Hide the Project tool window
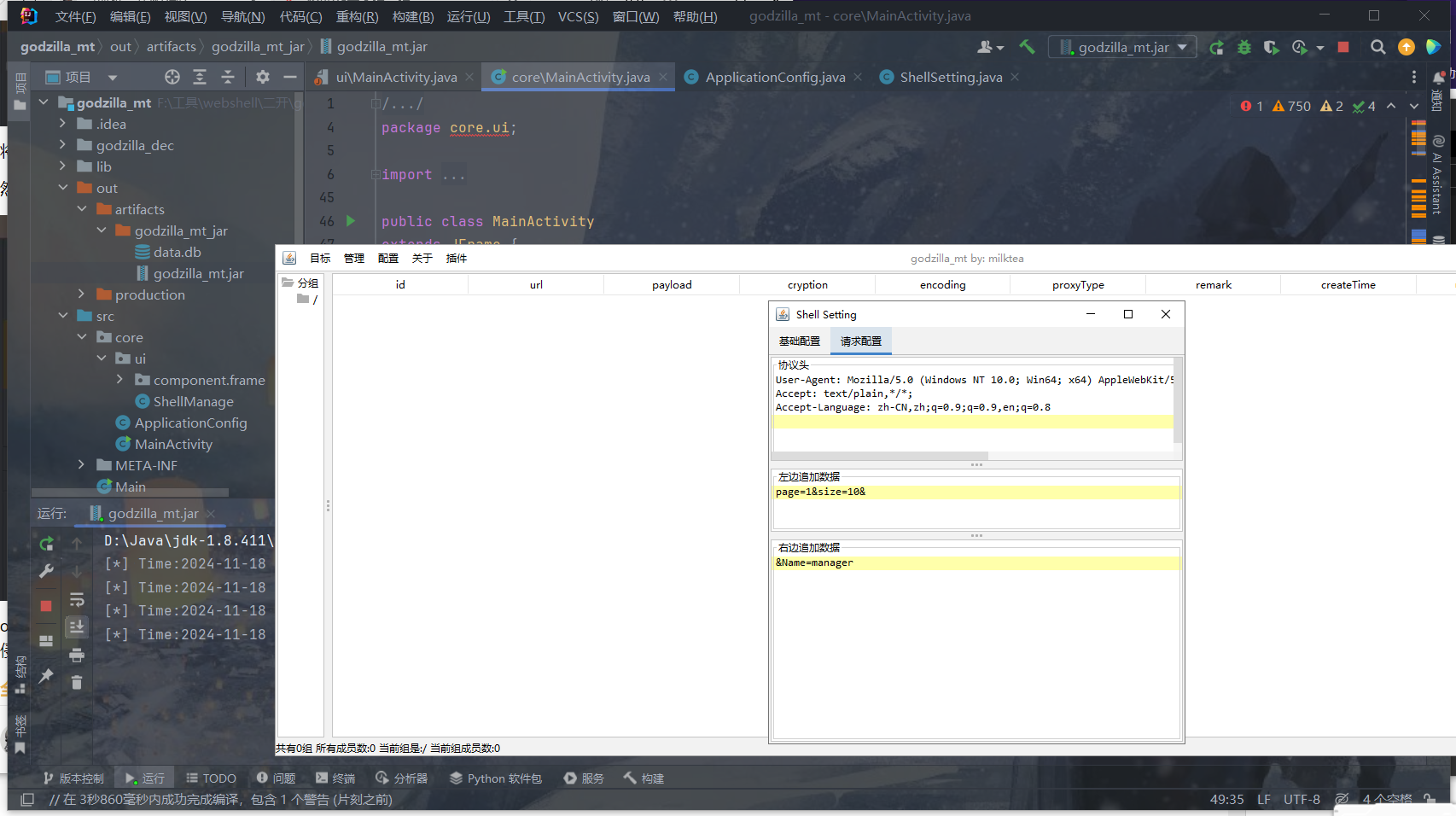 (x=290, y=77)
